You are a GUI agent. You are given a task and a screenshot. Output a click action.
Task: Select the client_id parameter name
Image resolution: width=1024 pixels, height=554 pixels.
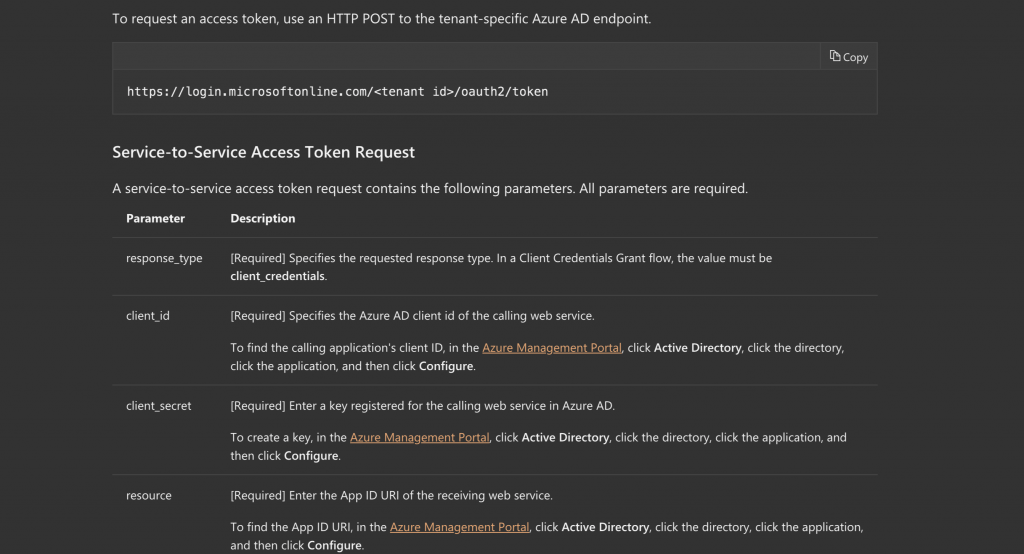[148, 316]
